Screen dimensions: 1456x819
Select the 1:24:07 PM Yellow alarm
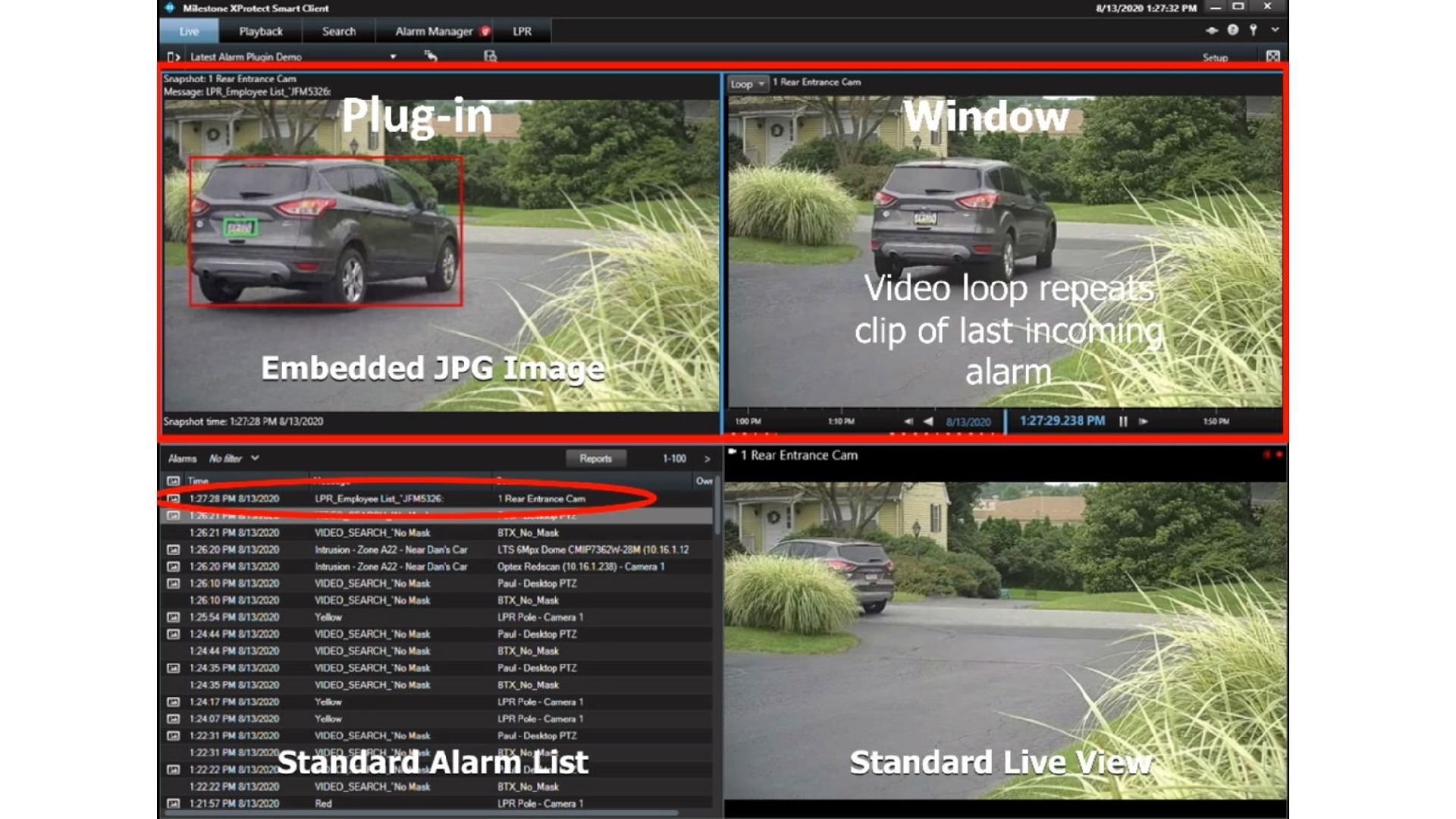(x=436, y=719)
